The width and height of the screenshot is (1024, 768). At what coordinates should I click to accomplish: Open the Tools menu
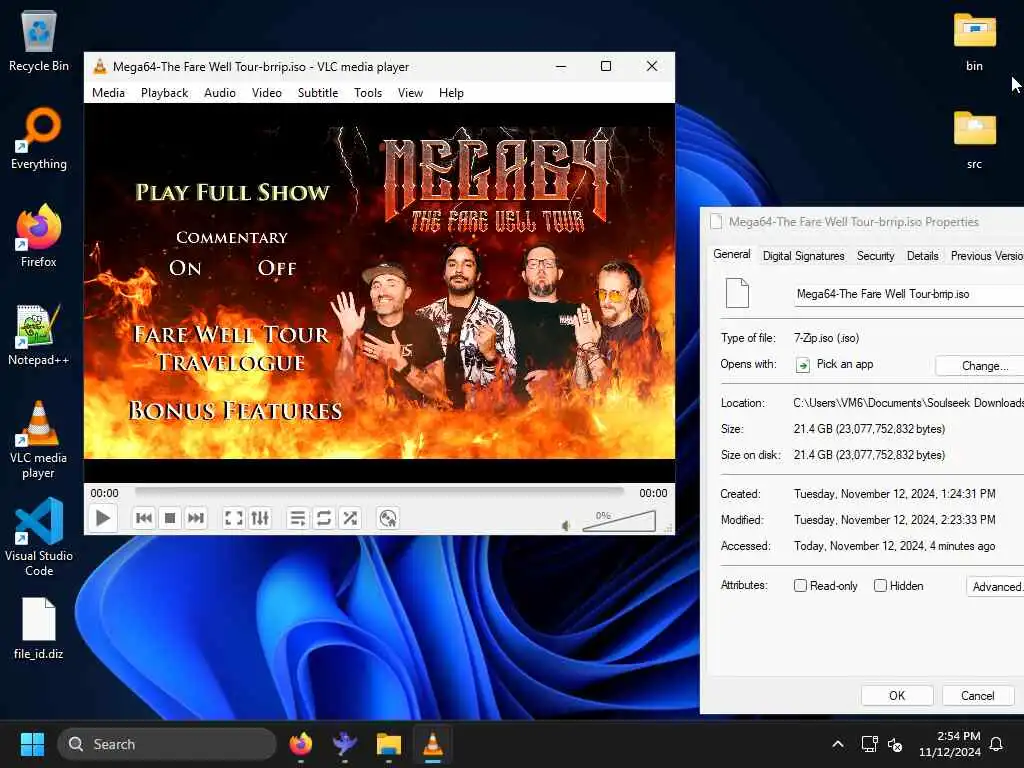click(x=368, y=93)
